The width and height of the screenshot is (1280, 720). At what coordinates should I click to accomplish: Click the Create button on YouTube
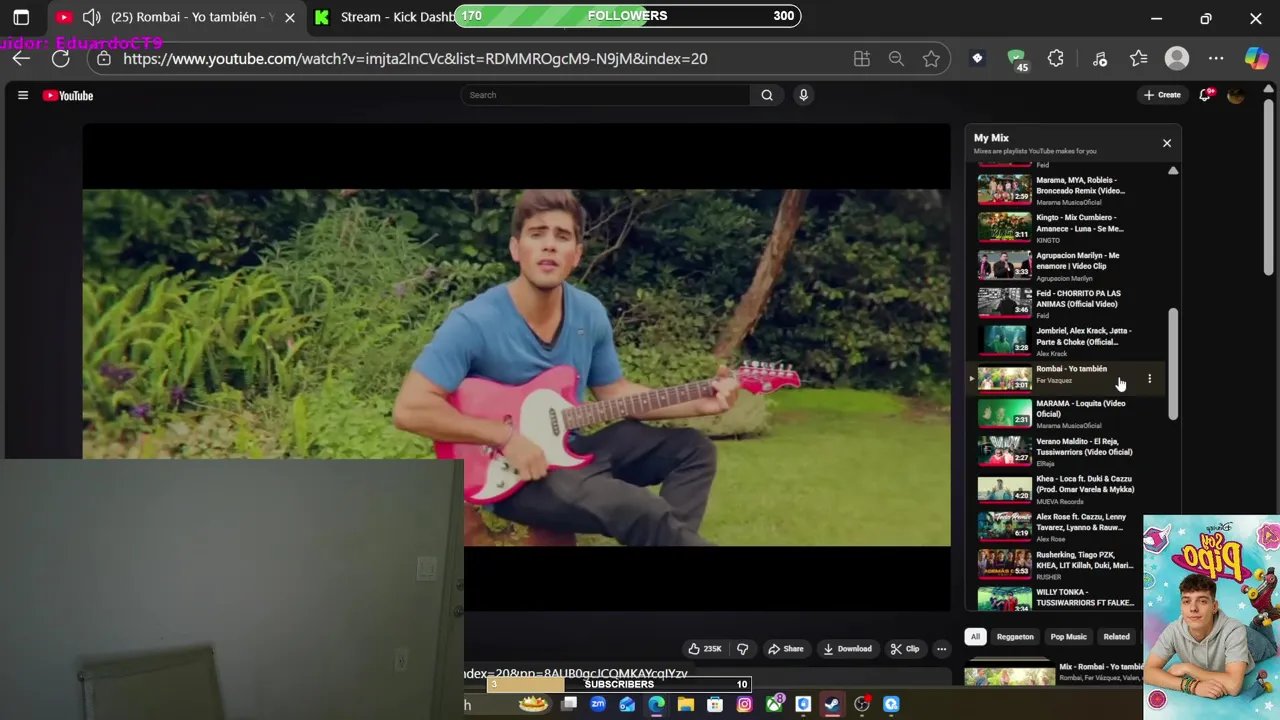[1162, 95]
